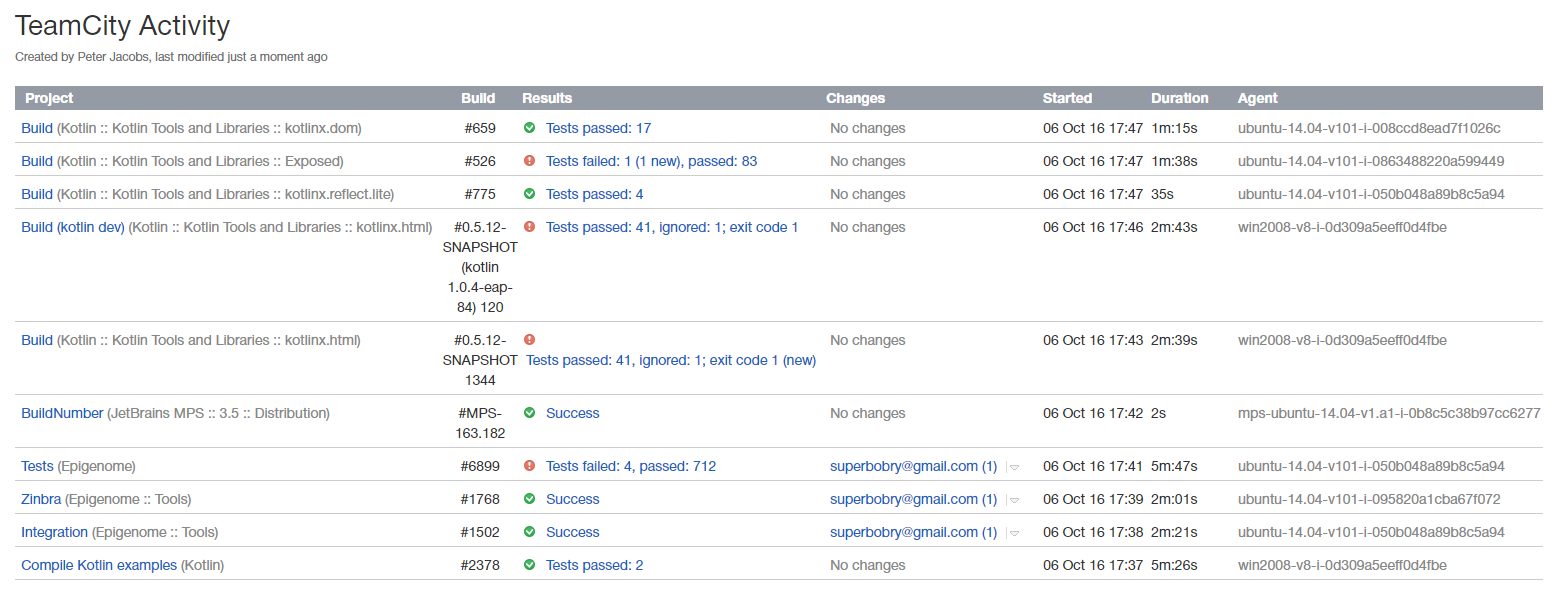Click red failure icon for build #526
This screenshot has width=1558, height=591.
click(x=529, y=161)
